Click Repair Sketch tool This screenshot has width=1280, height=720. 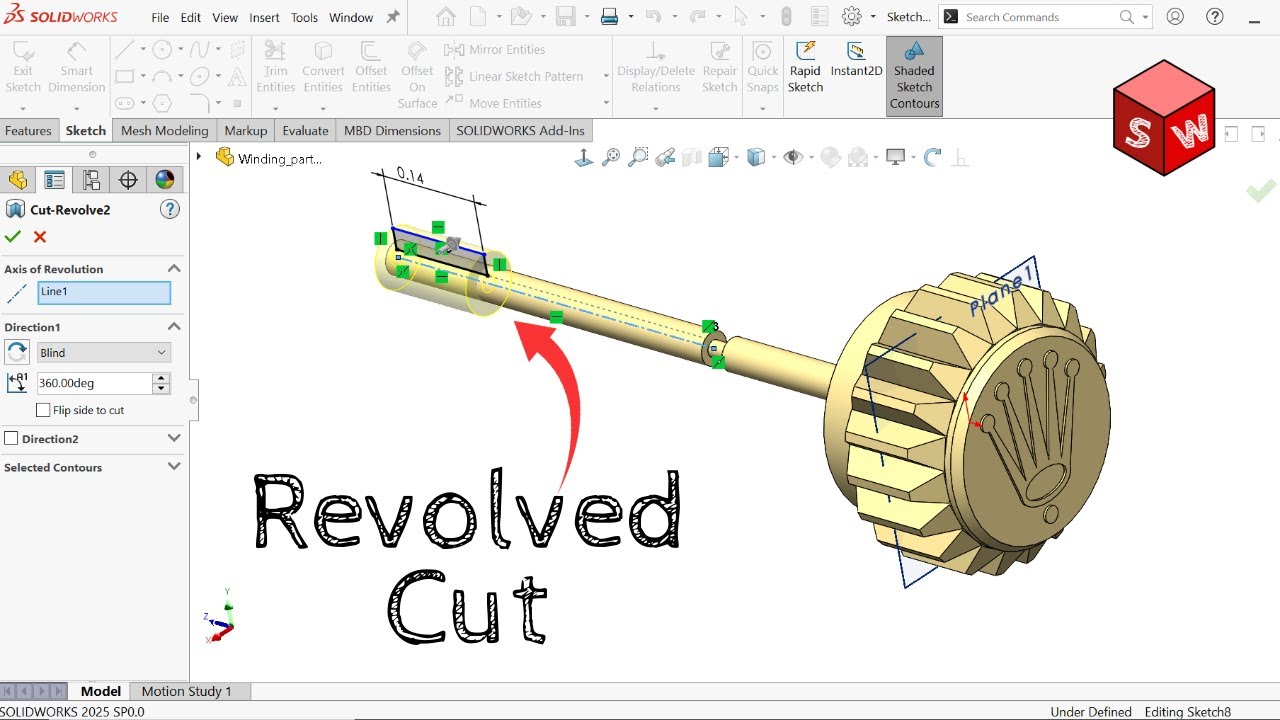click(719, 67)
